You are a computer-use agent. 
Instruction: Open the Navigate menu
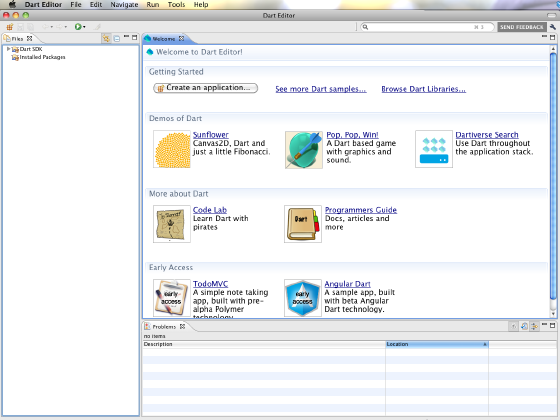[x=124, y=5]
